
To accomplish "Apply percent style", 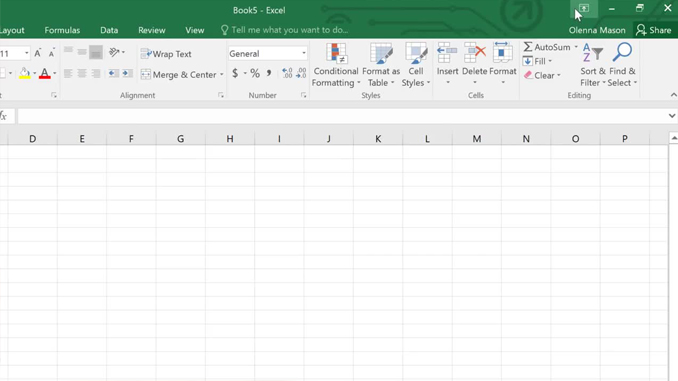I will [x=255, y=74].
